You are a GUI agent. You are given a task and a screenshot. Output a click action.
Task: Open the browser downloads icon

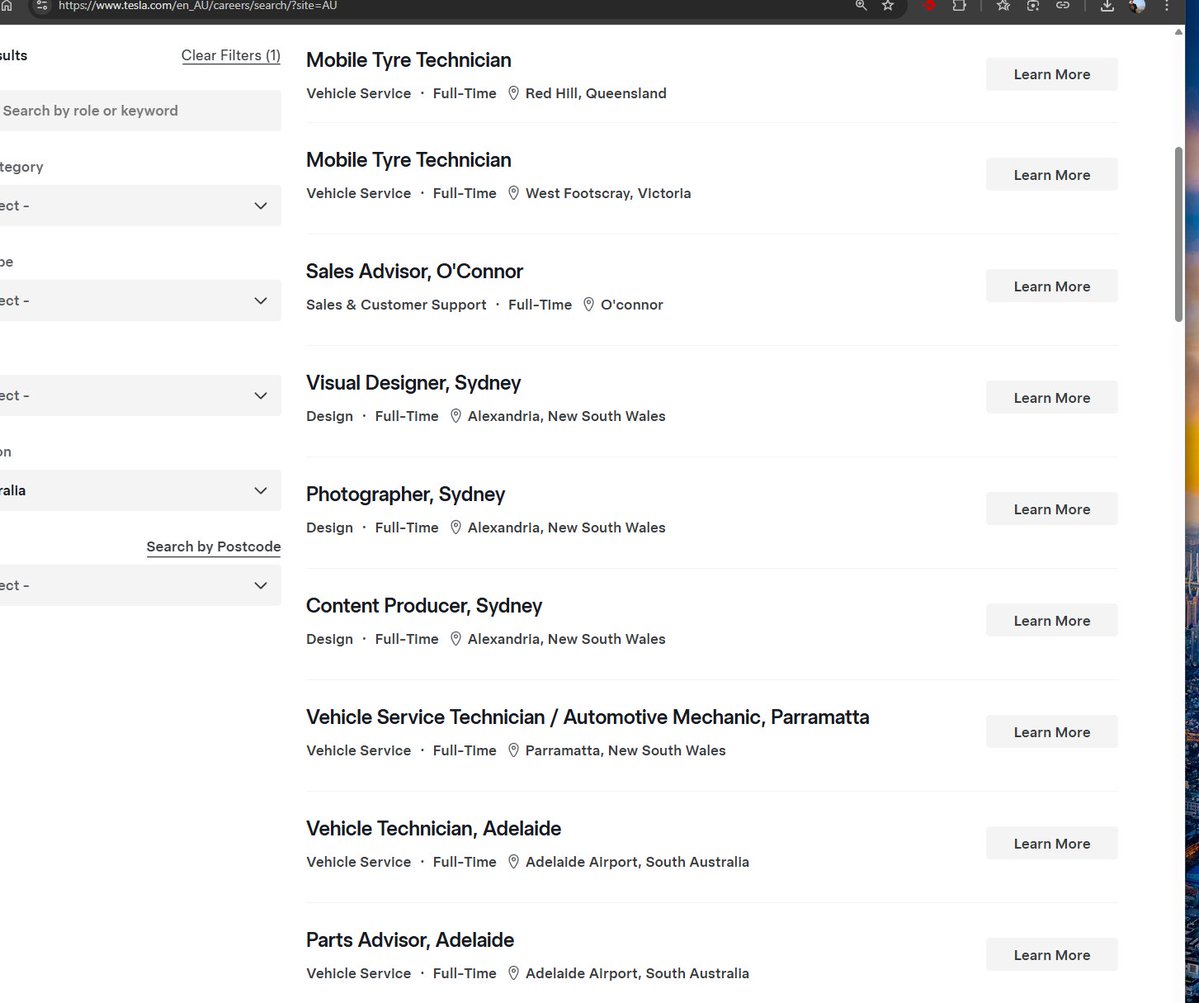pos(1107,5)
